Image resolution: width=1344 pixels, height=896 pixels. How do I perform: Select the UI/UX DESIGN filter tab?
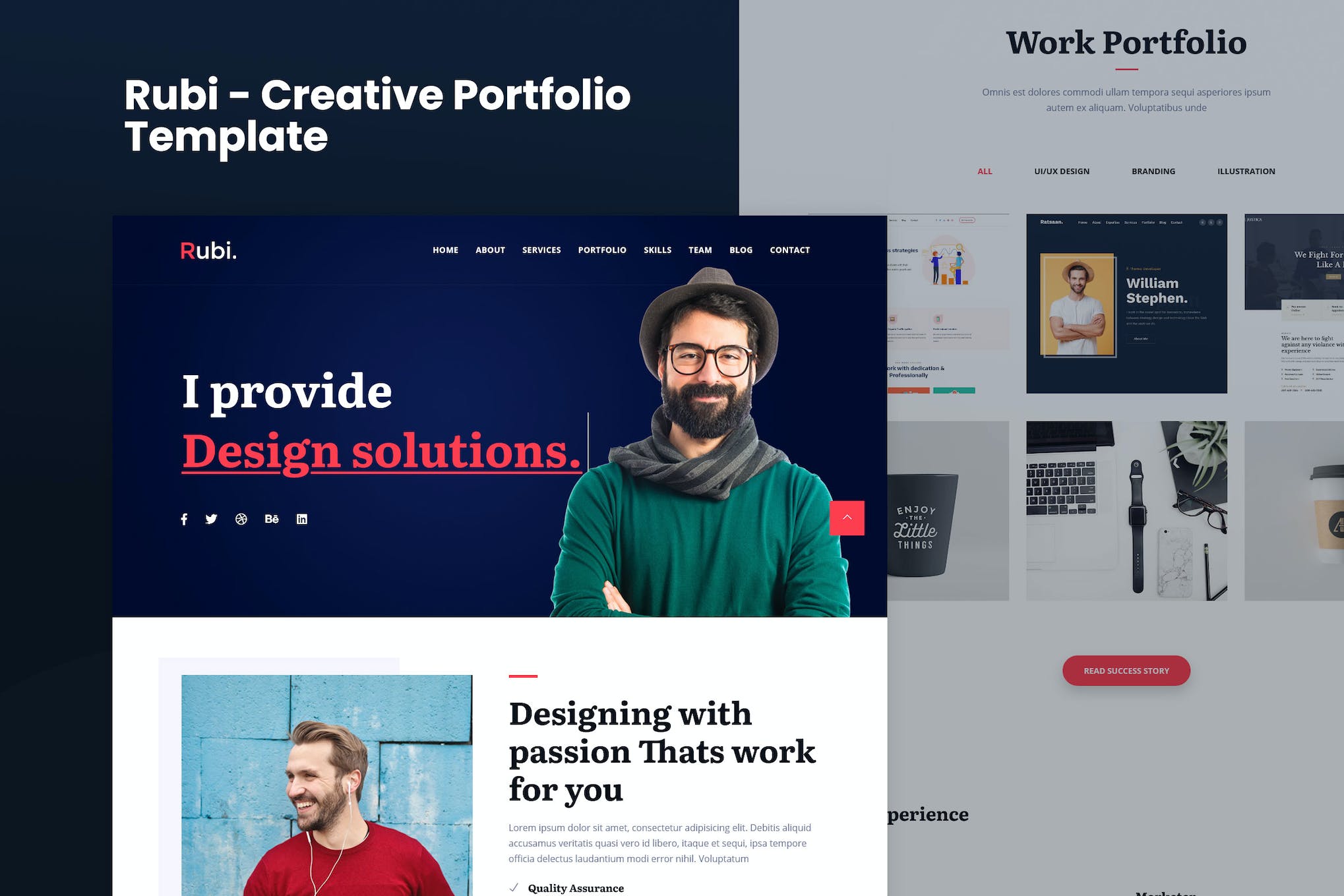coord(1063,170)
